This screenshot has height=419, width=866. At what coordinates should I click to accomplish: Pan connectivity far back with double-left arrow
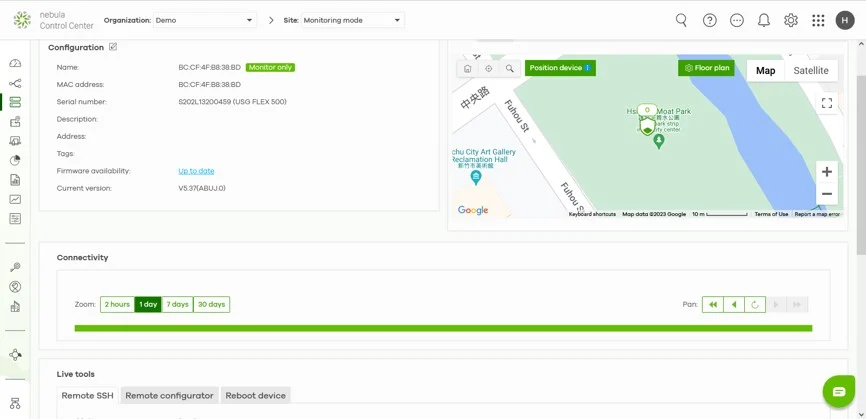click(712, 304)
